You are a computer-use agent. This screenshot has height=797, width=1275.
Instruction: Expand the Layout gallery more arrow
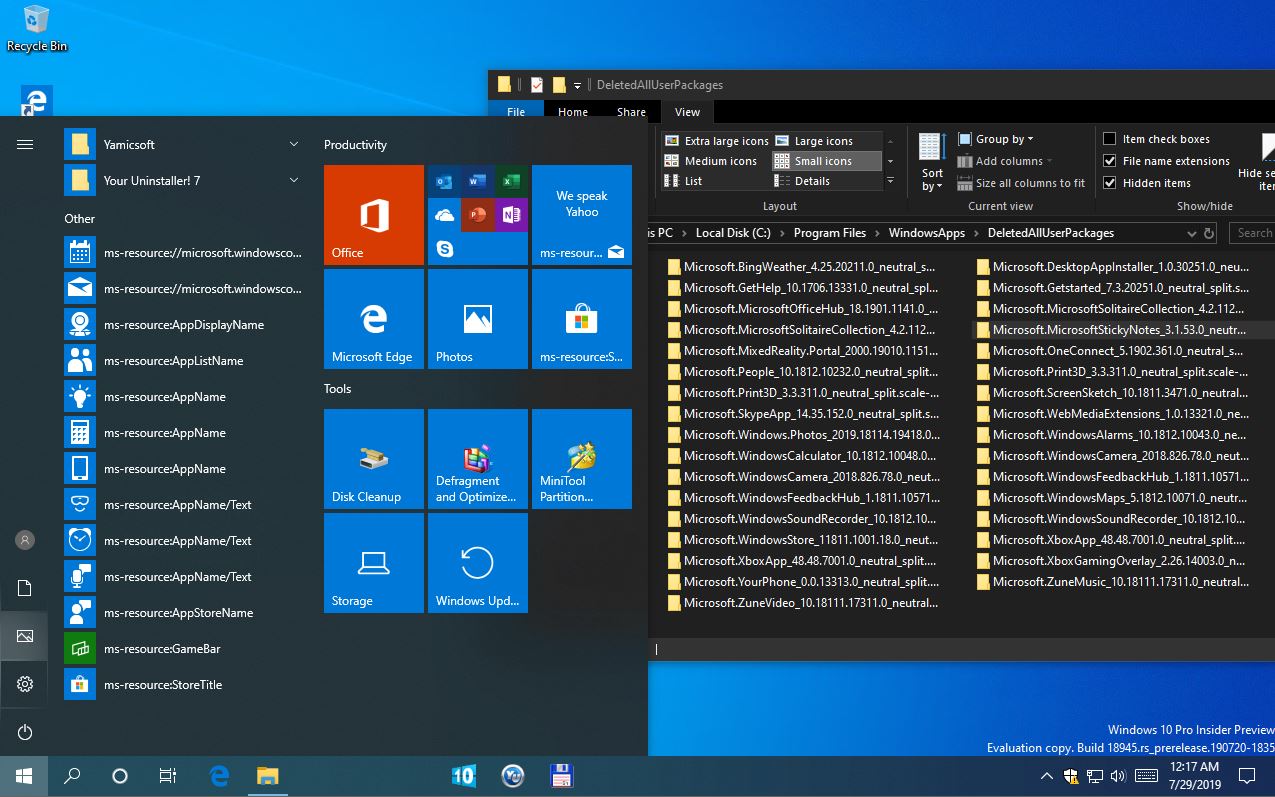pos(890,181)
